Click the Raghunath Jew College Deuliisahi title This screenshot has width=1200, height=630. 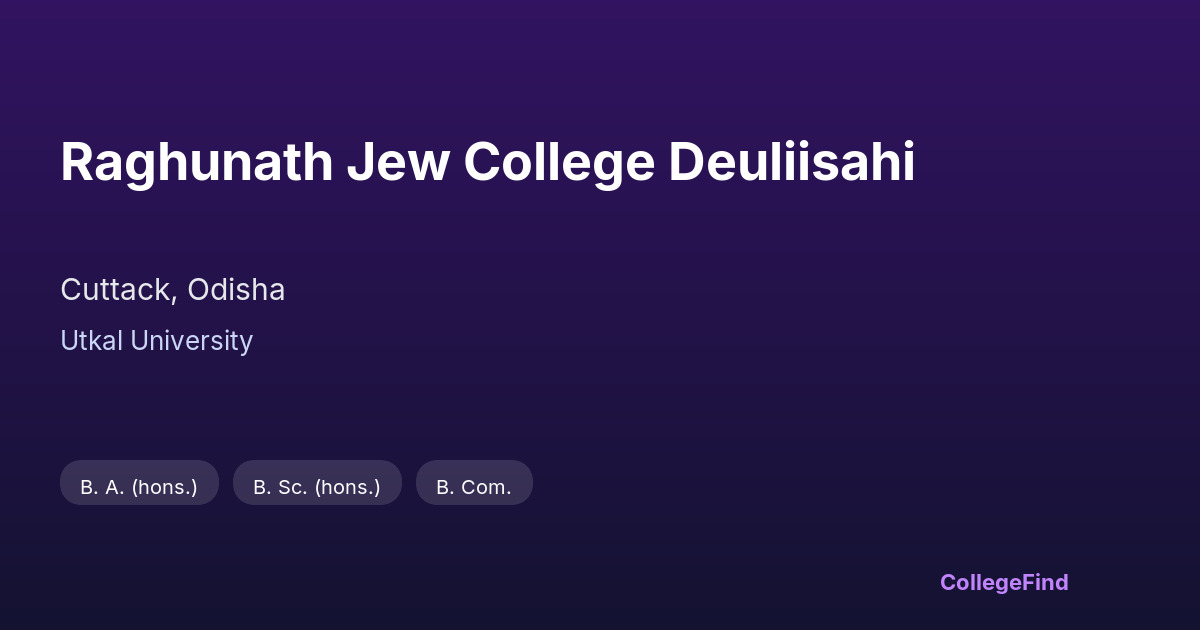(x=487, y=163)
